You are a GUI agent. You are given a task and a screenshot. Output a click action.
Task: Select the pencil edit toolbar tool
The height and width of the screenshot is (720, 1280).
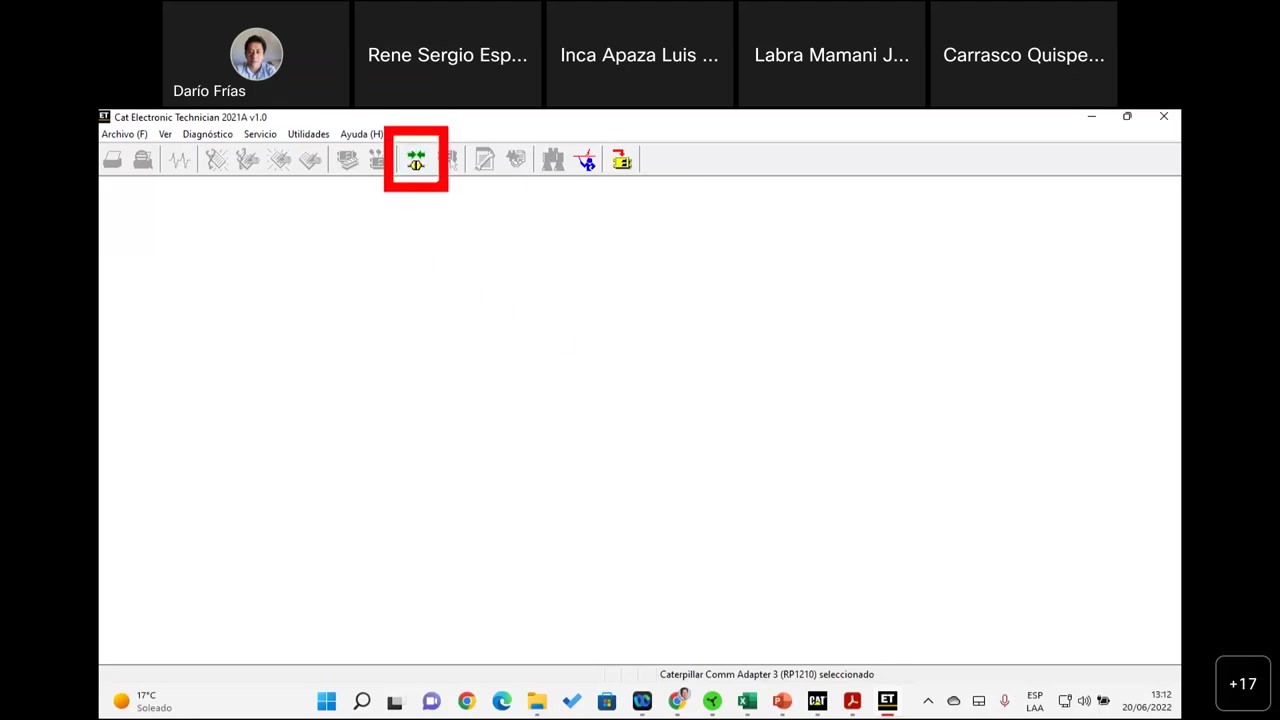483,160
